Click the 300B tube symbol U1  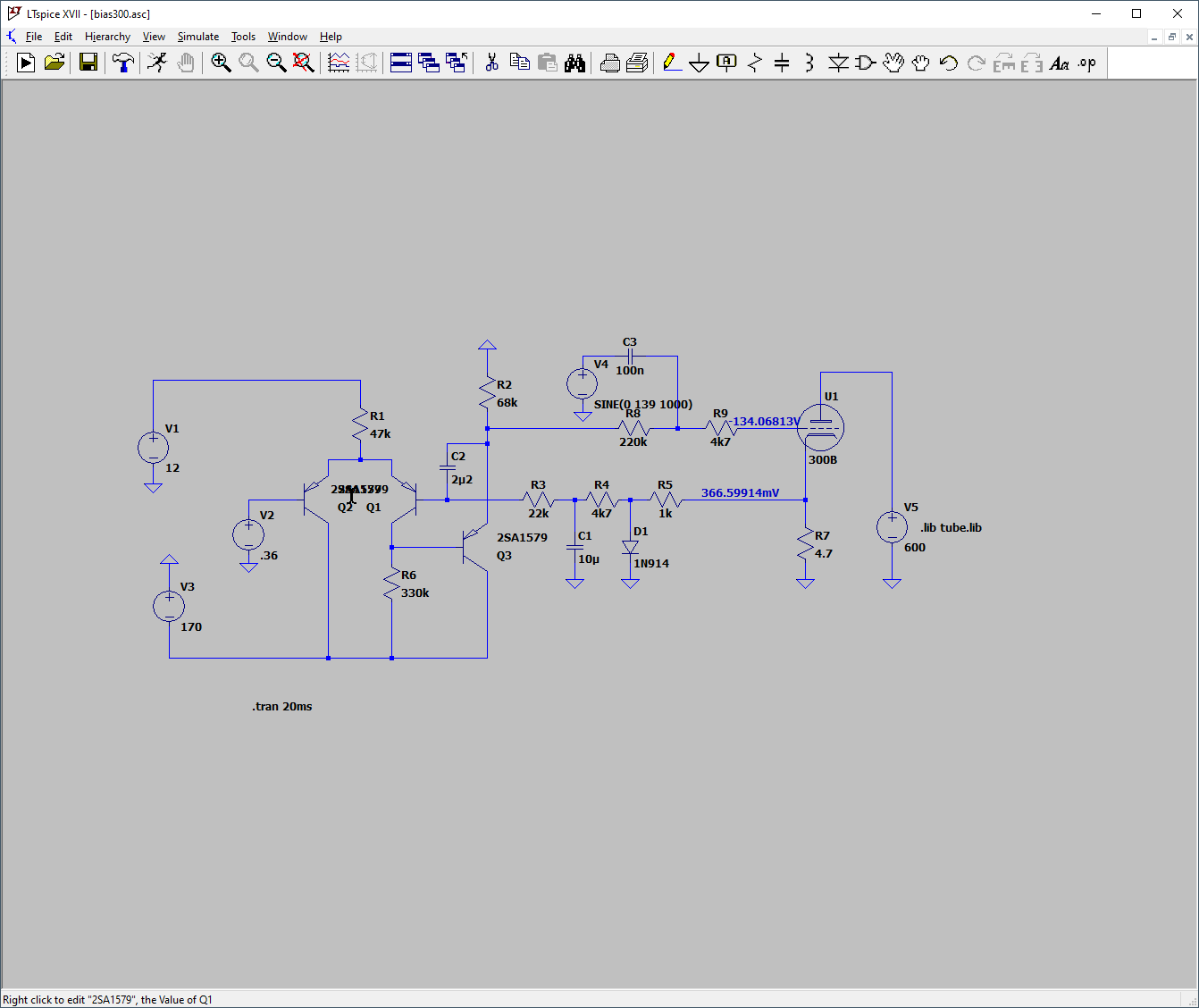820,427
